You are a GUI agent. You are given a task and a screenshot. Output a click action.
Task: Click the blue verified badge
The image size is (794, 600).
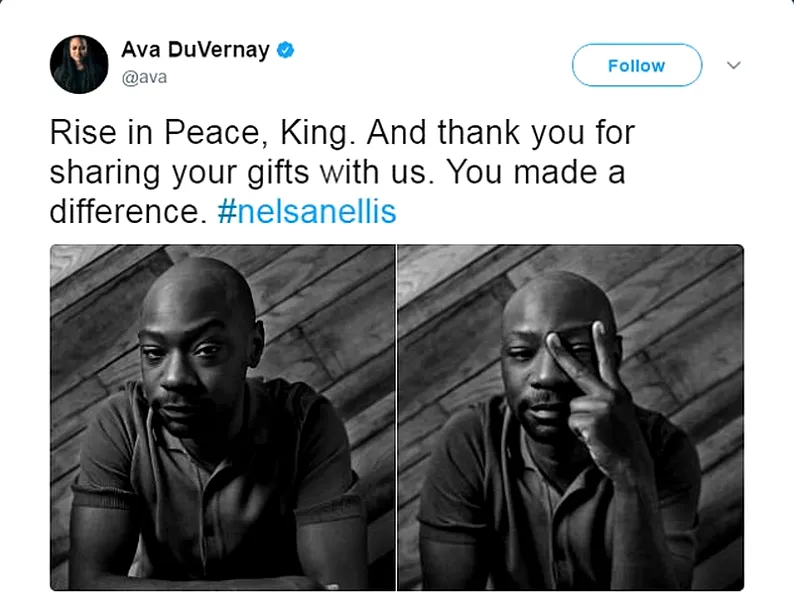285,51
